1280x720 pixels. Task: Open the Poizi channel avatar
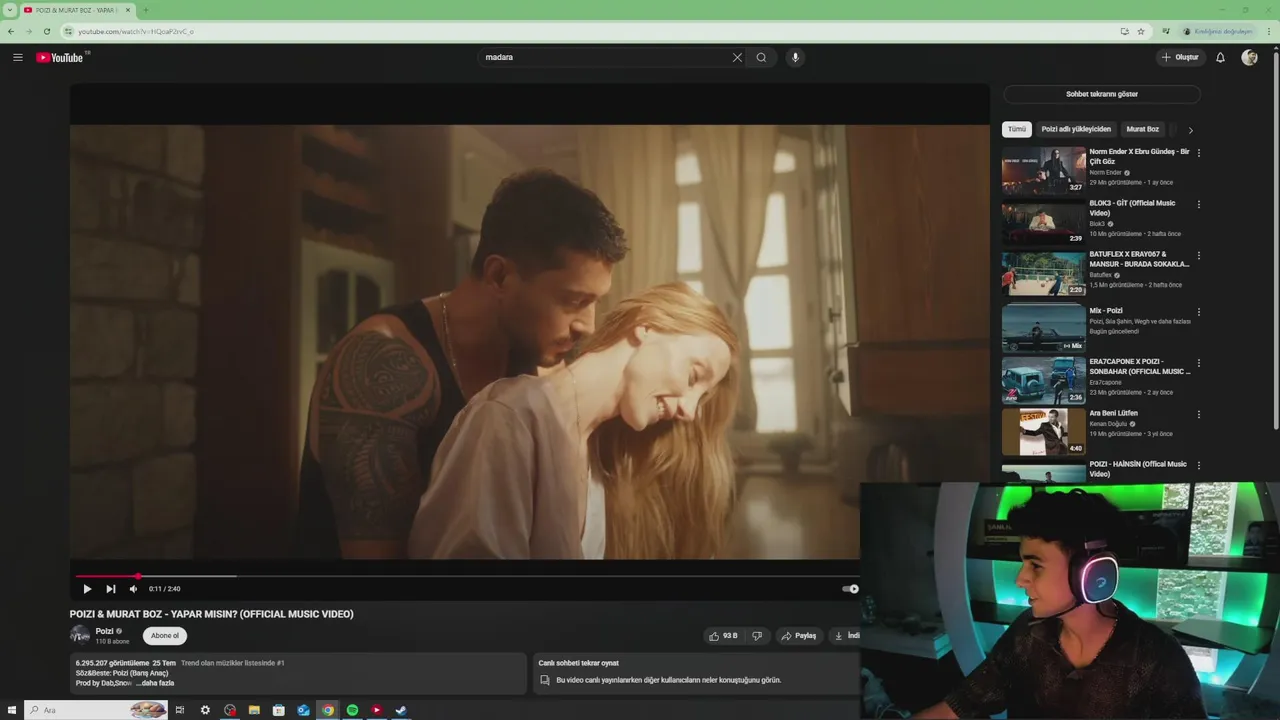click(x=80, y=635)
